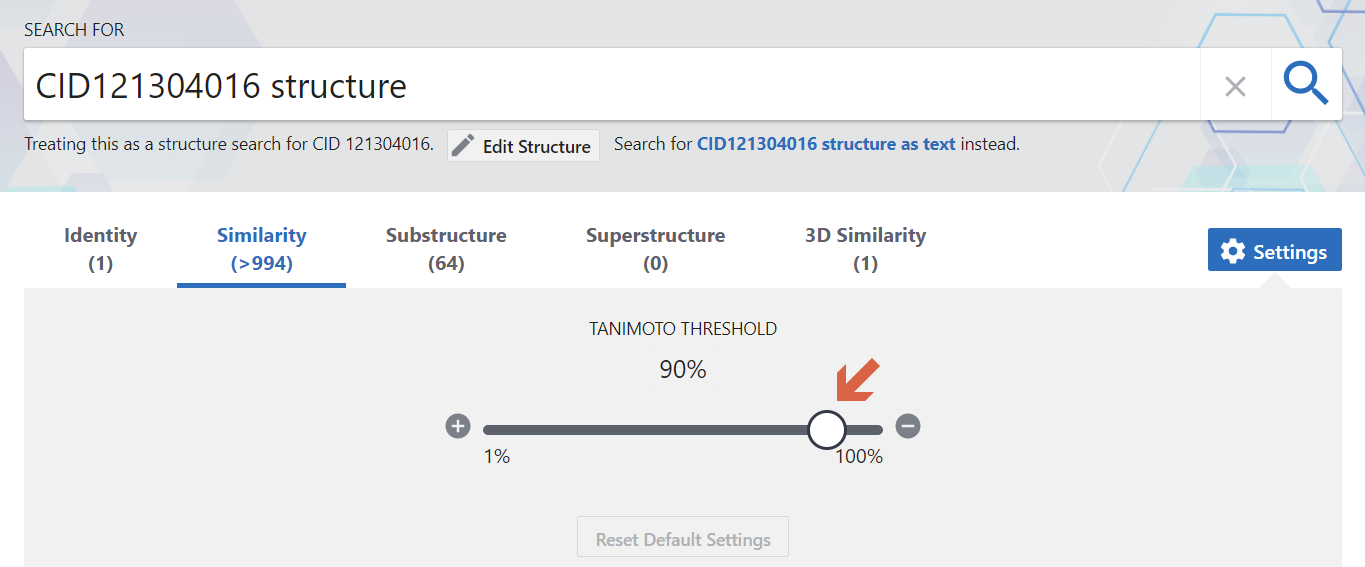Select the Similarity tab

[x=261, y=249]
